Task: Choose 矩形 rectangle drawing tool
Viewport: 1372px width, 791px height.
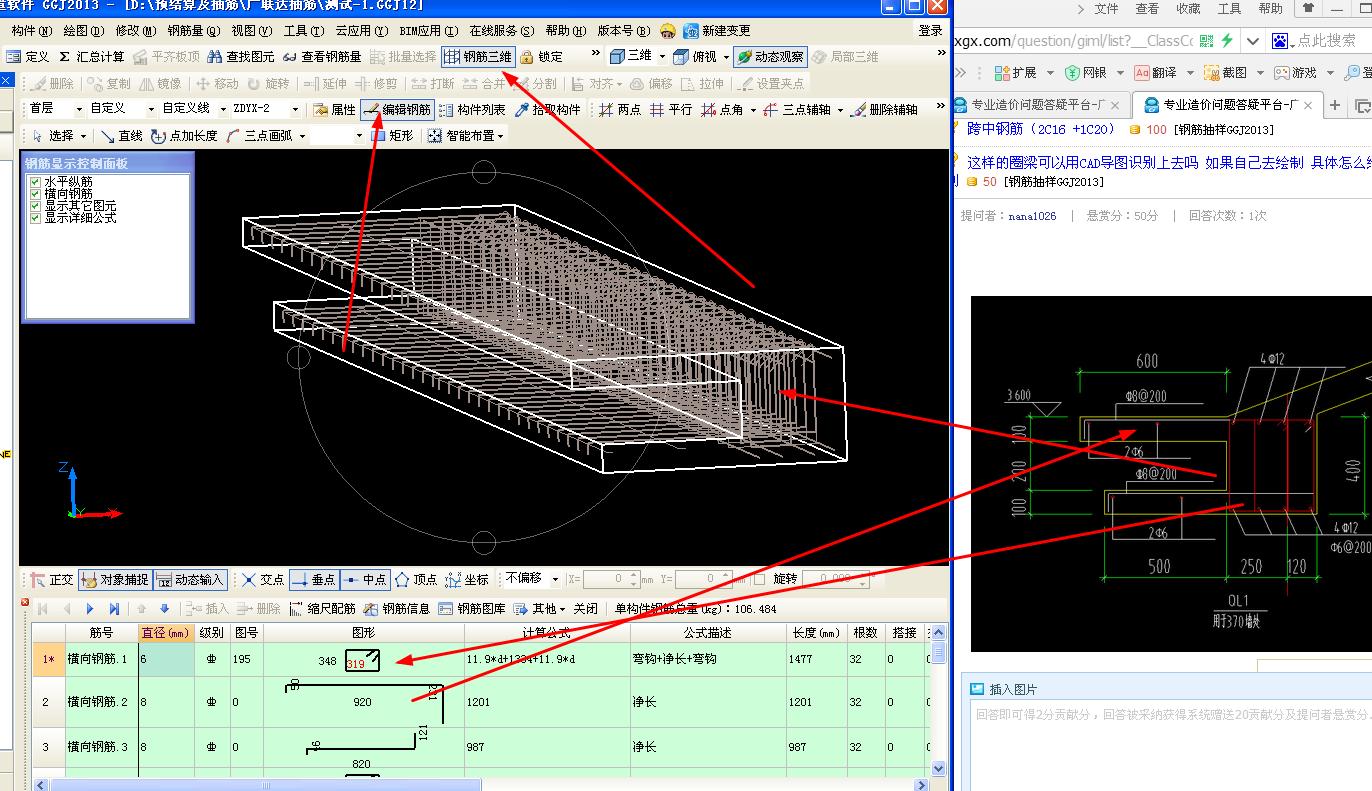Action: (392, 136)
